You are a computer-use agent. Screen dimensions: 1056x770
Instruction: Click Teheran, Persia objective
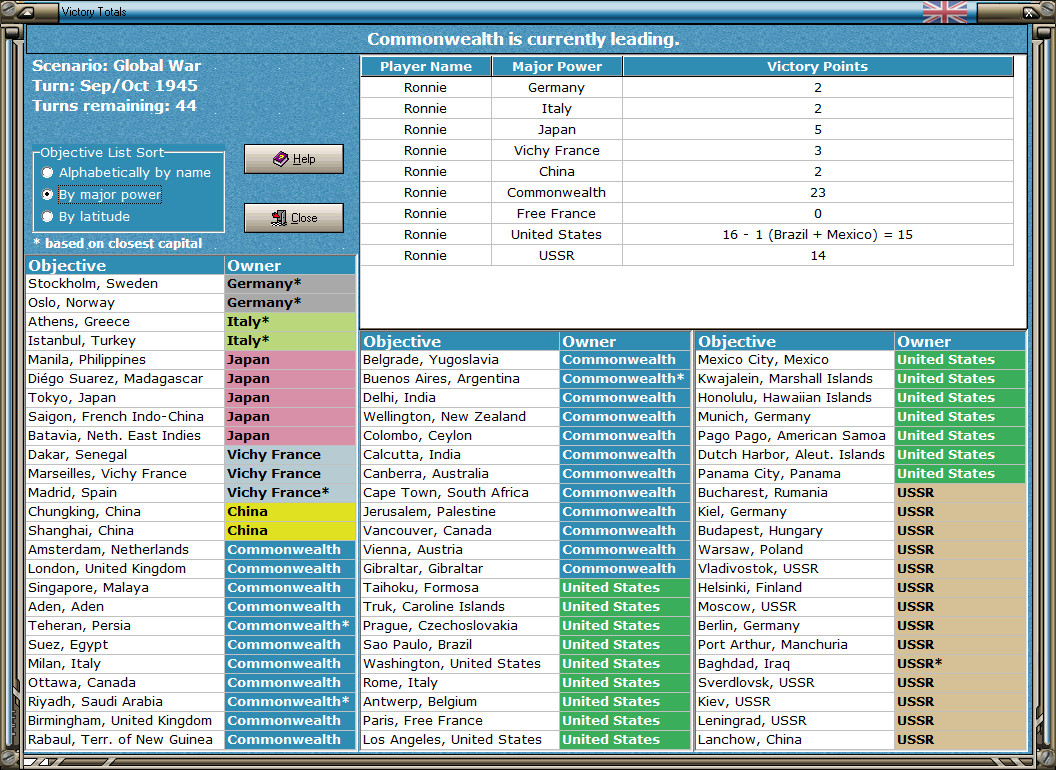[125, 625]
